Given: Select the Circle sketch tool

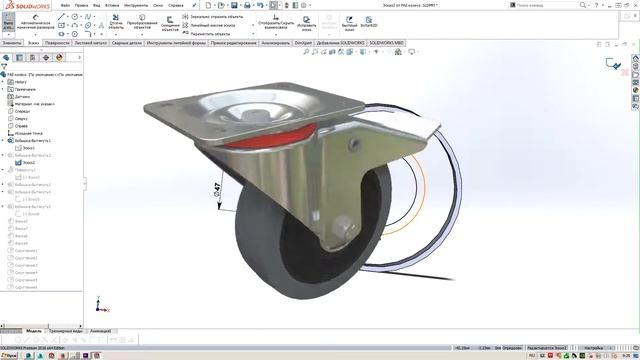Looking at the screenshot, I should 75,17.
